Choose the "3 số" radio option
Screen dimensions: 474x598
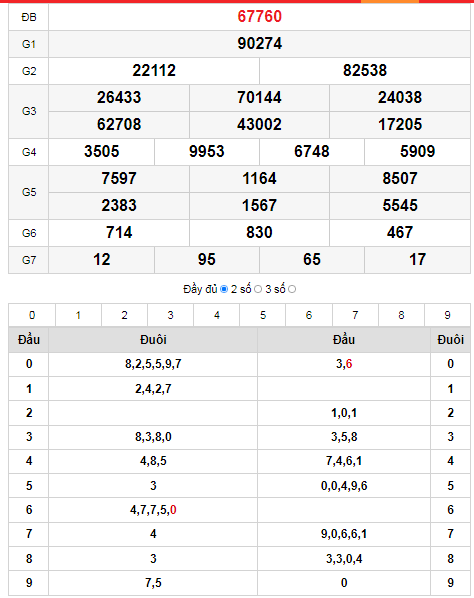point(292,289)
